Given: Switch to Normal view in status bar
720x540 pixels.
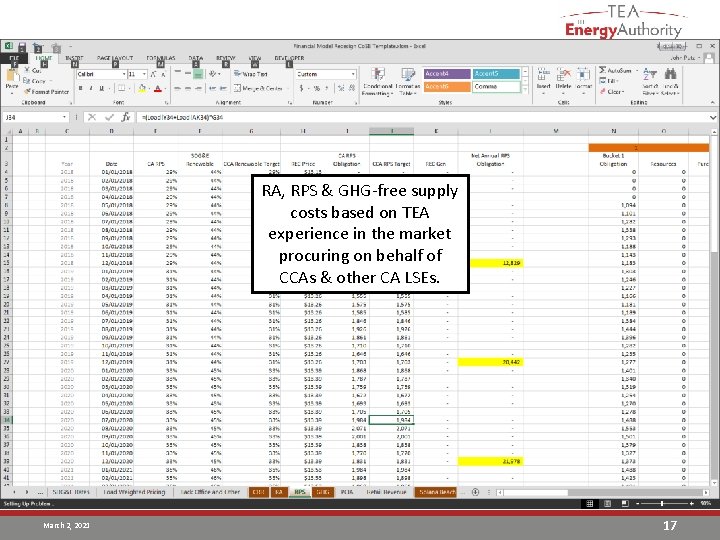Looking at the screenshot, I should [x=590, y=504].
